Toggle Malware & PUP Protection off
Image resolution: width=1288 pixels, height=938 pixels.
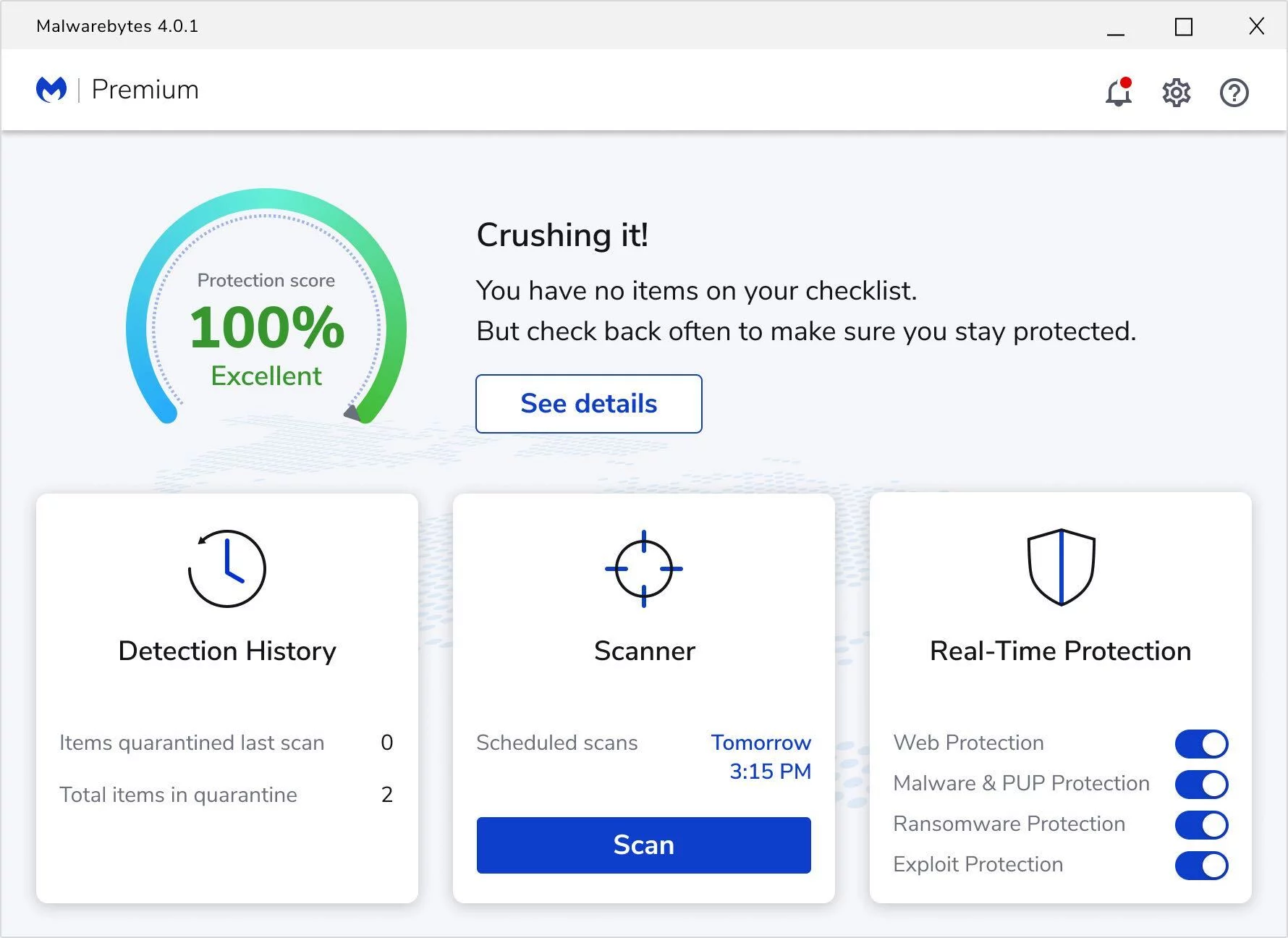1201,784
